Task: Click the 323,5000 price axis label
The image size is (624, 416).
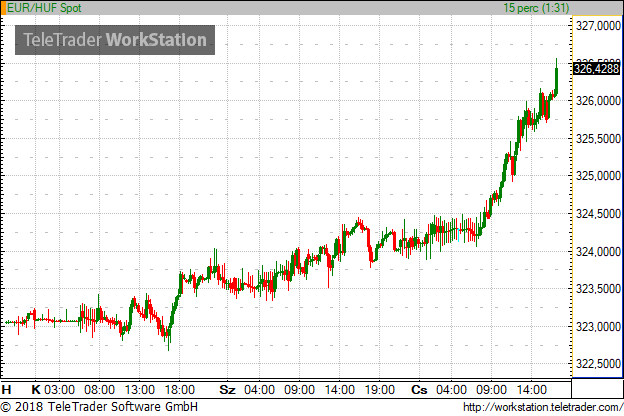Action: (598, 289)
